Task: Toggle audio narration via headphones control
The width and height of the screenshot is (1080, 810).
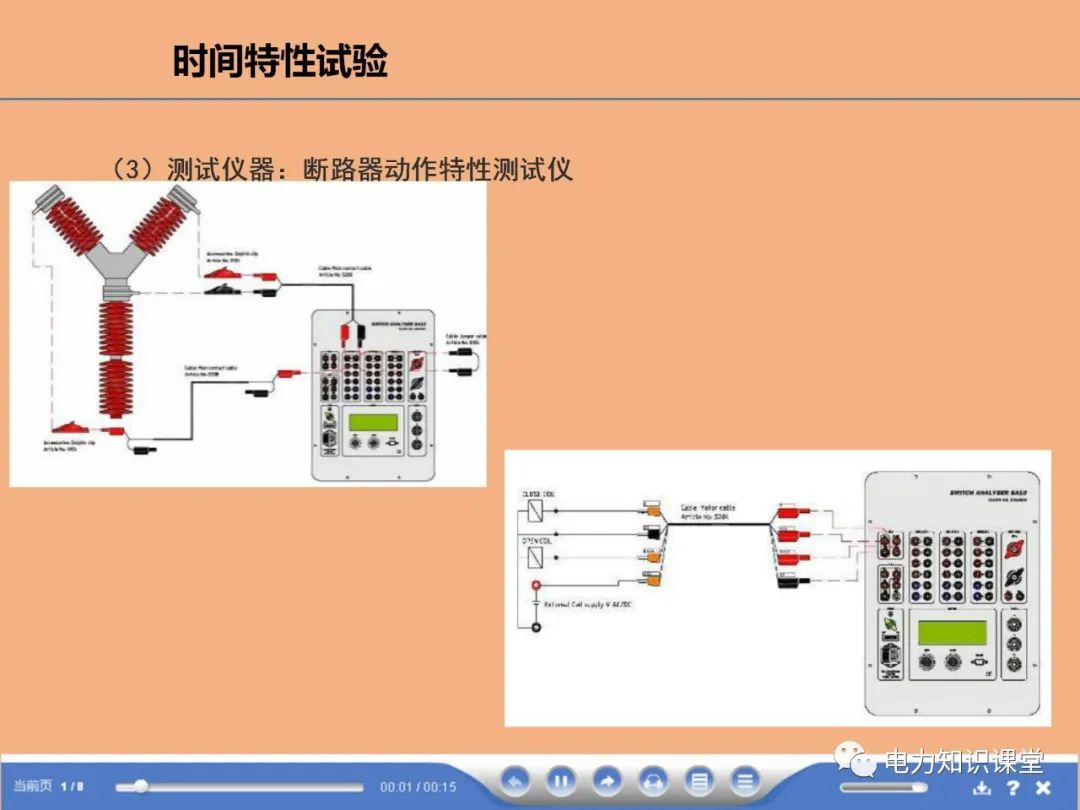Action: pos(654,783)
